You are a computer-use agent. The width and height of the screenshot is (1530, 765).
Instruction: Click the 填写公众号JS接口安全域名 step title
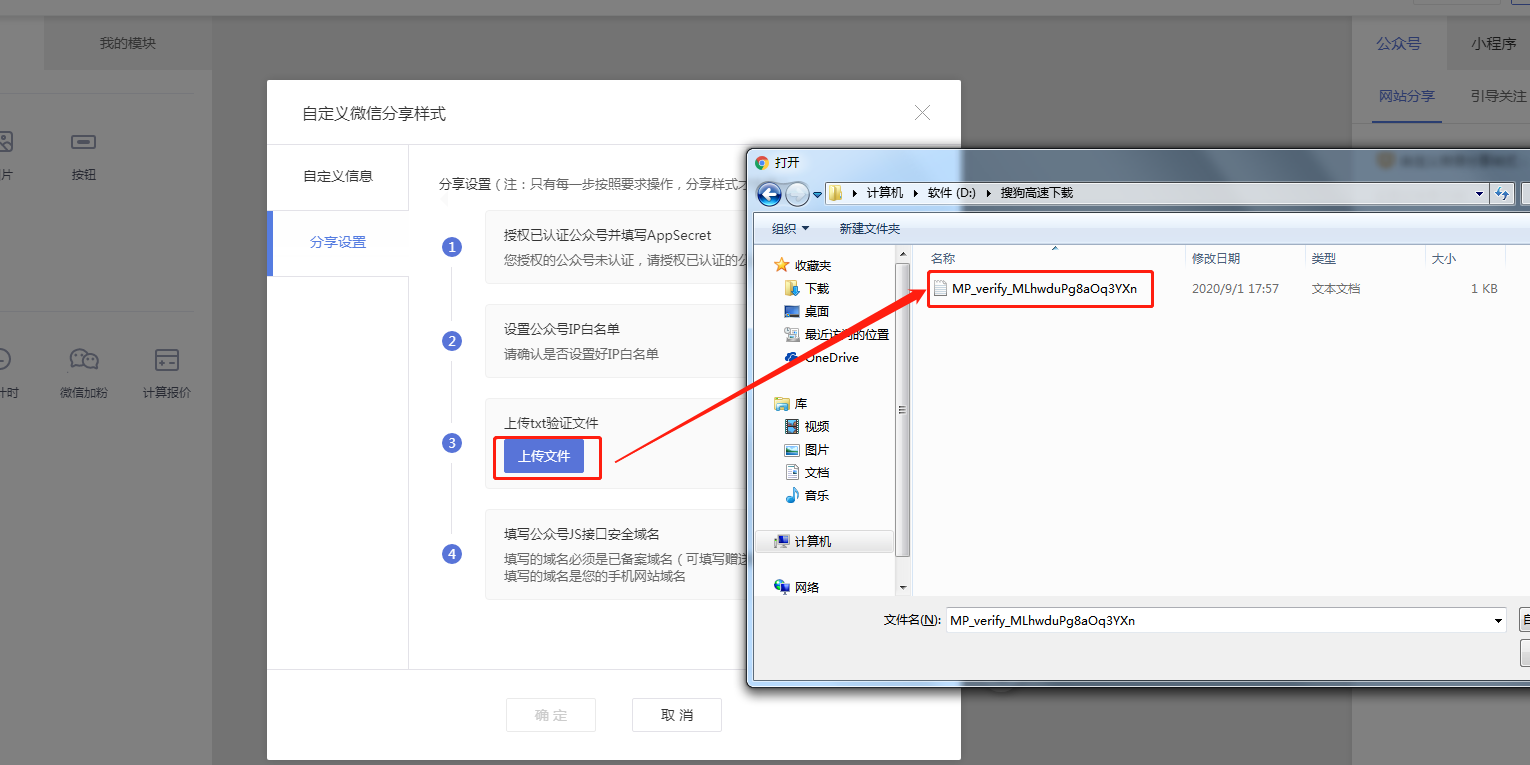(x=582, y=534)
